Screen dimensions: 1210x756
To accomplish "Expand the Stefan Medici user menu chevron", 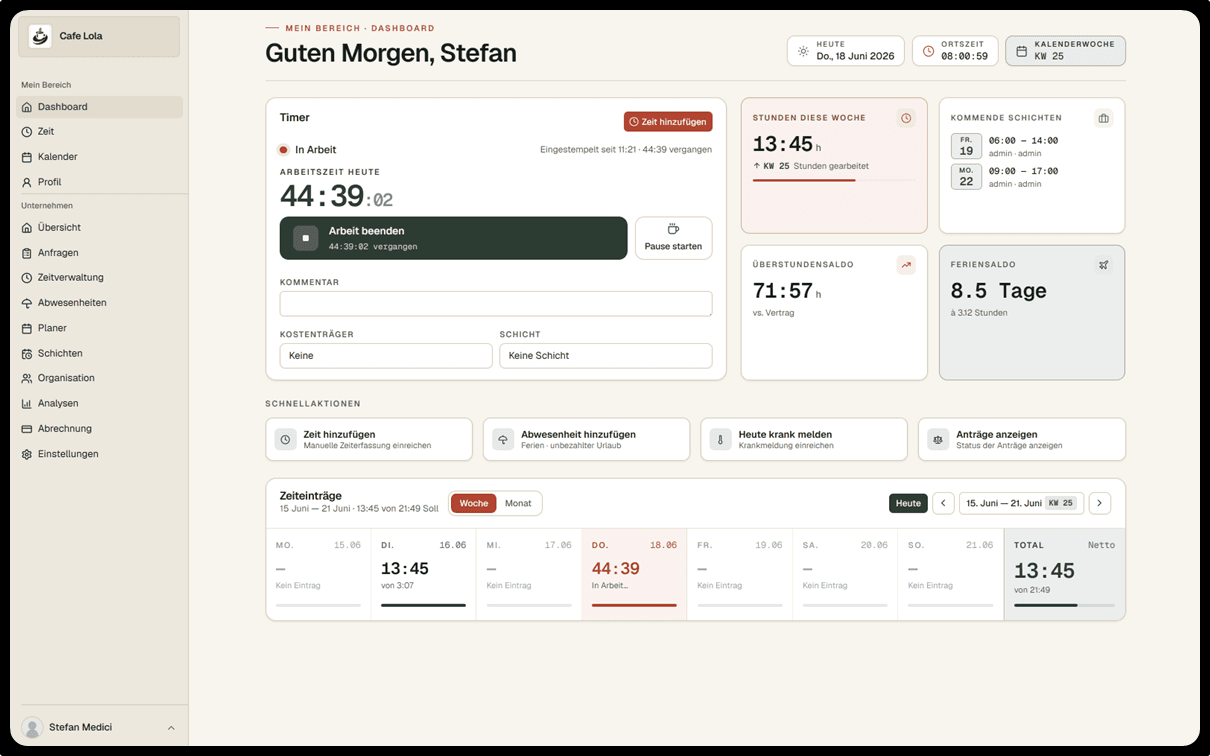I will point(171,728).
